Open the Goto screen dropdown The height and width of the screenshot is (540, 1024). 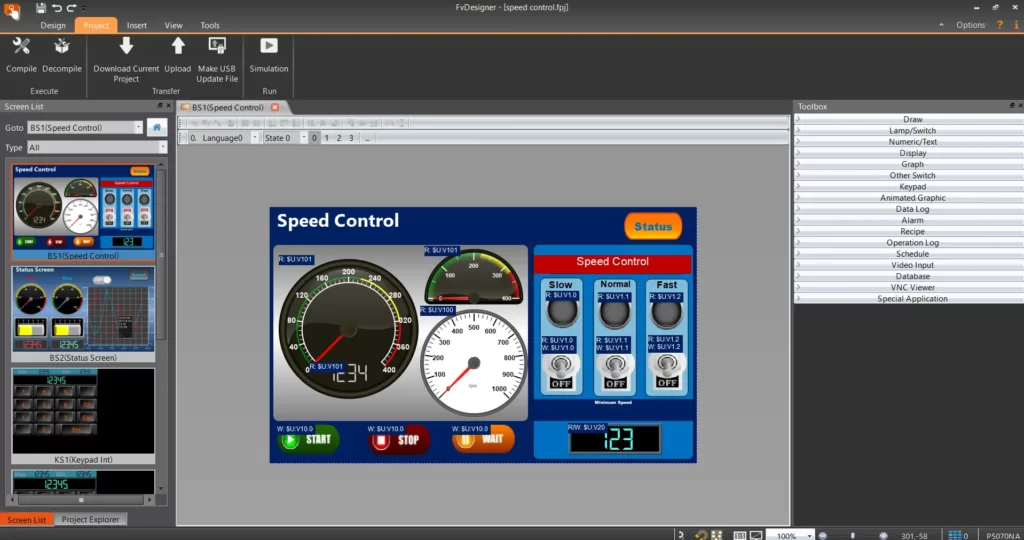pyautogui.click(x=138, y=128)
